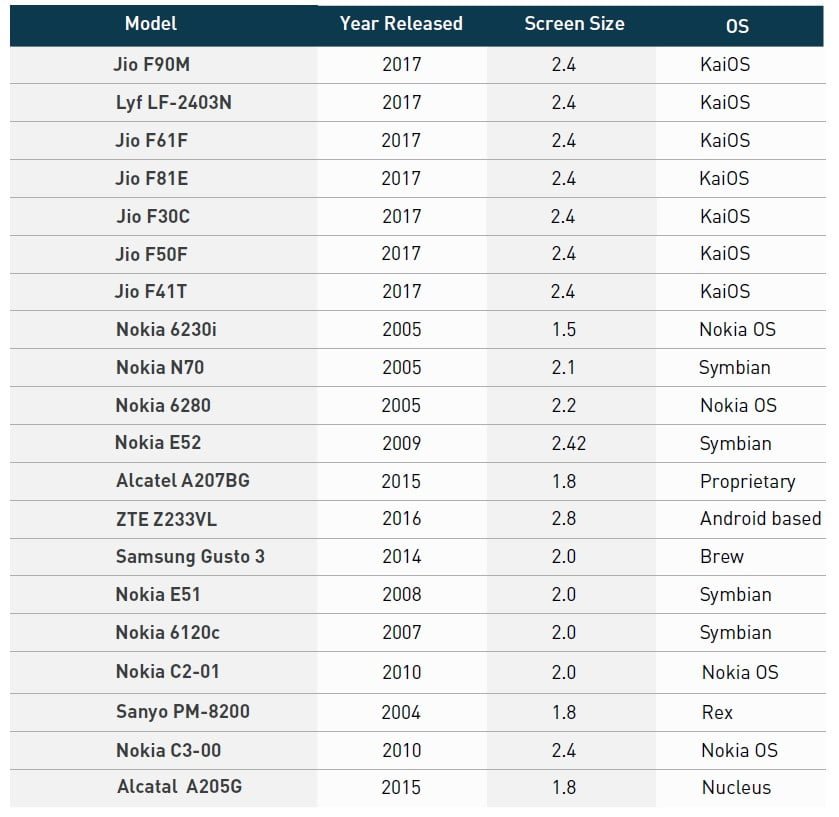This screenshot has height=817, width=839.
Task: Select the ZTE Z233VL model name
Action: (x=168, y=519)
